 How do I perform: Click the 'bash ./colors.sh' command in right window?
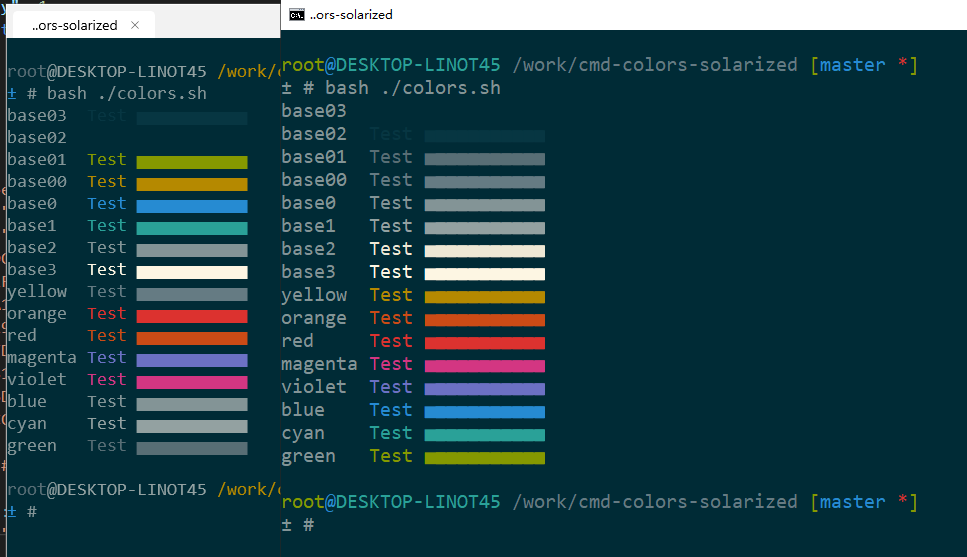413,88
